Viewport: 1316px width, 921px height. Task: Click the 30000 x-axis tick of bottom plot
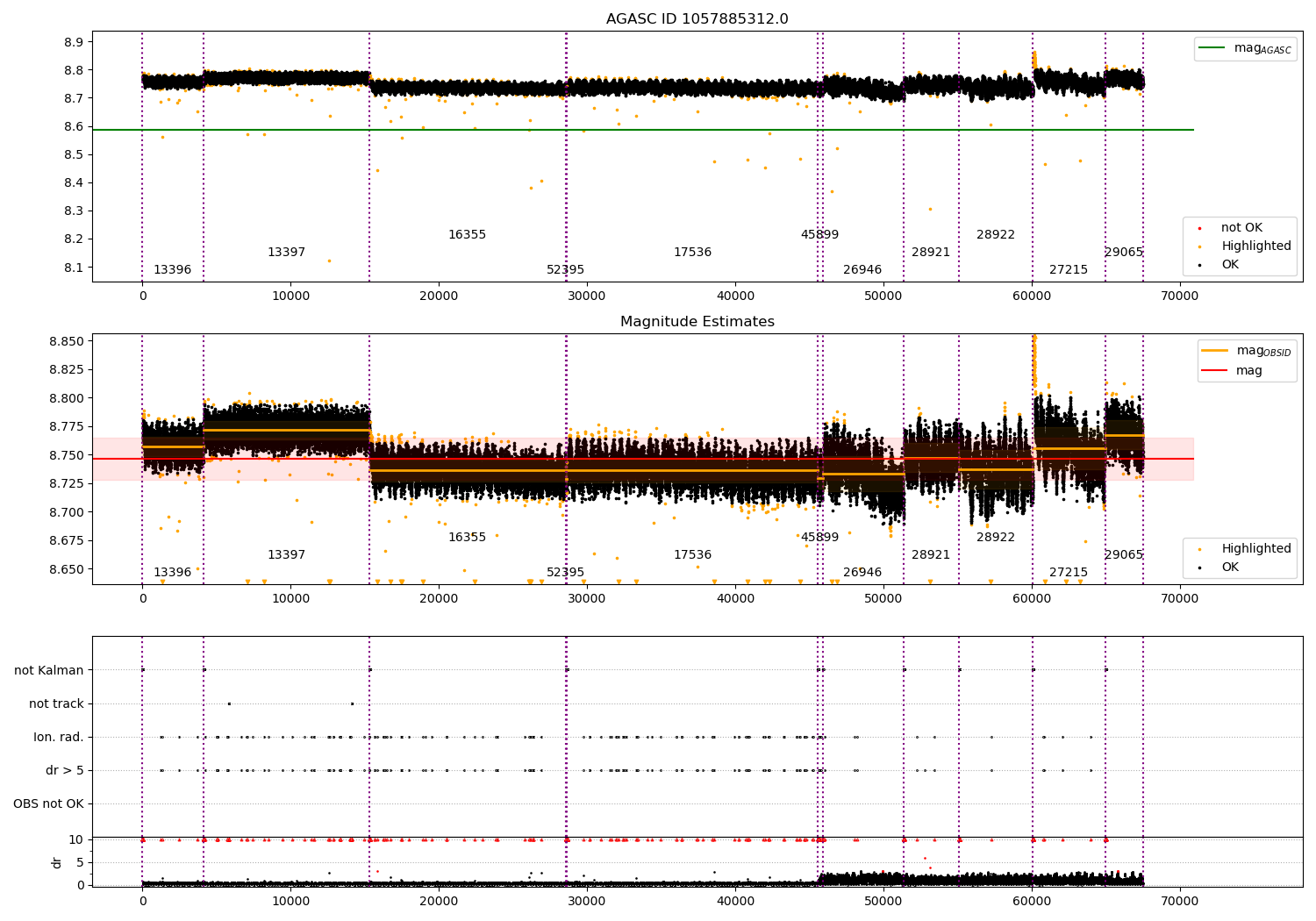(587, 900)
